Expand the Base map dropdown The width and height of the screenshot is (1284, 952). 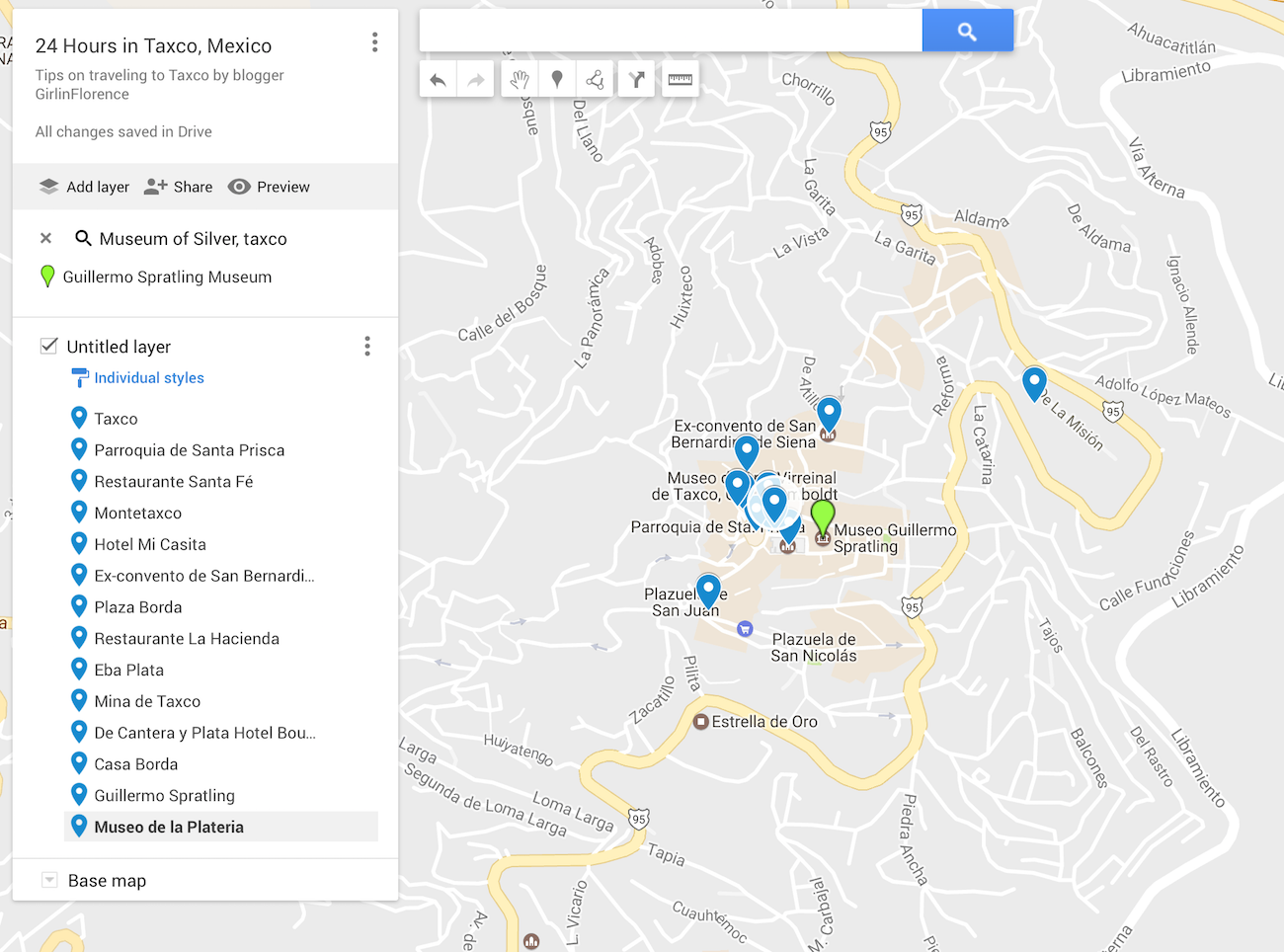click(x=49, y=880)
